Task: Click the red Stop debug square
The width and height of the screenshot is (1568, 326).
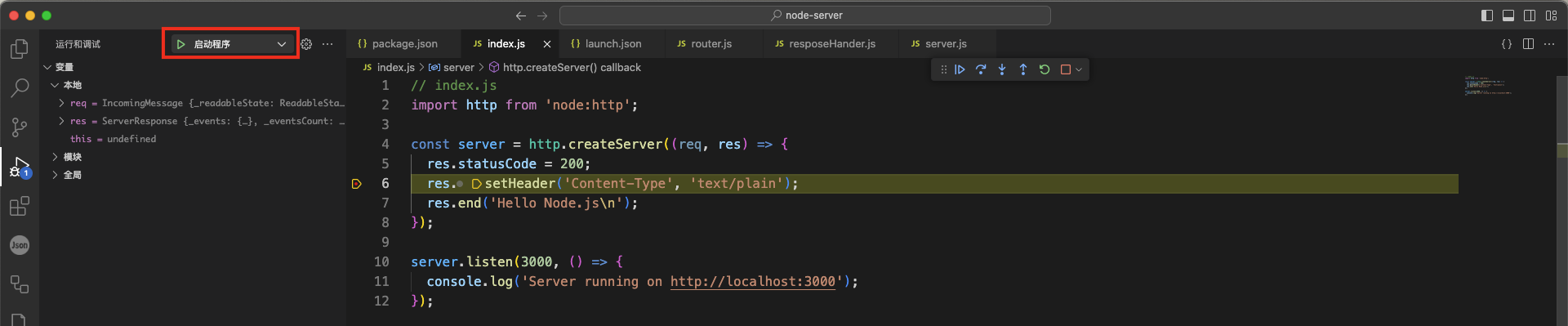Action: click(x=1065, y=69)
